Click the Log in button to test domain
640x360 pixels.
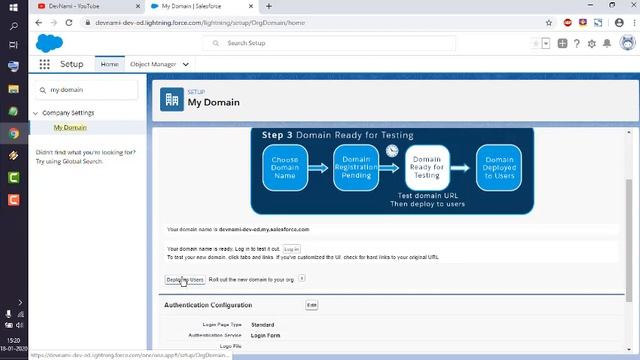pyautogui.click(x=291, y=249)
